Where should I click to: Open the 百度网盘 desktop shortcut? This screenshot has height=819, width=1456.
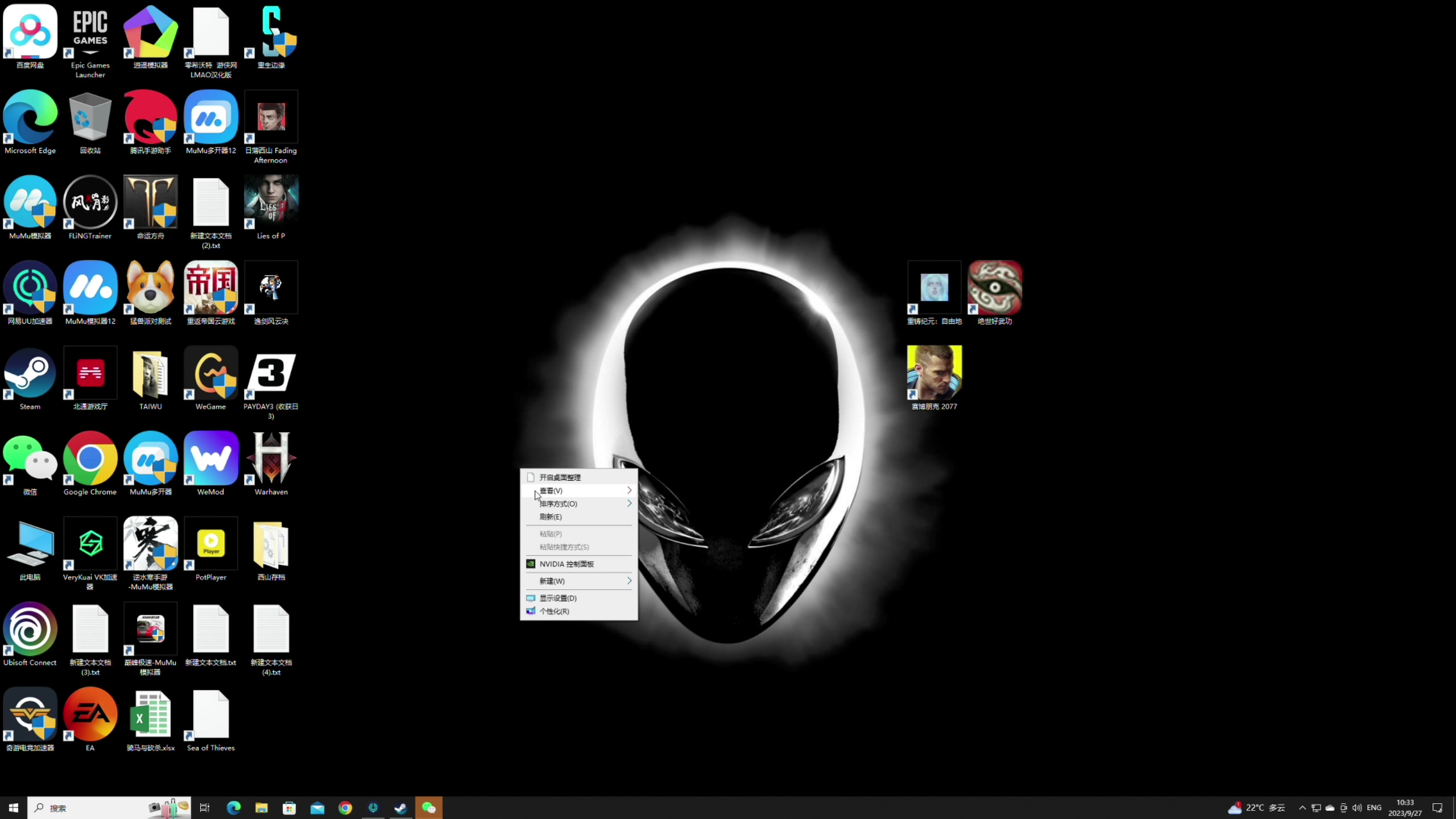(30, 37)
